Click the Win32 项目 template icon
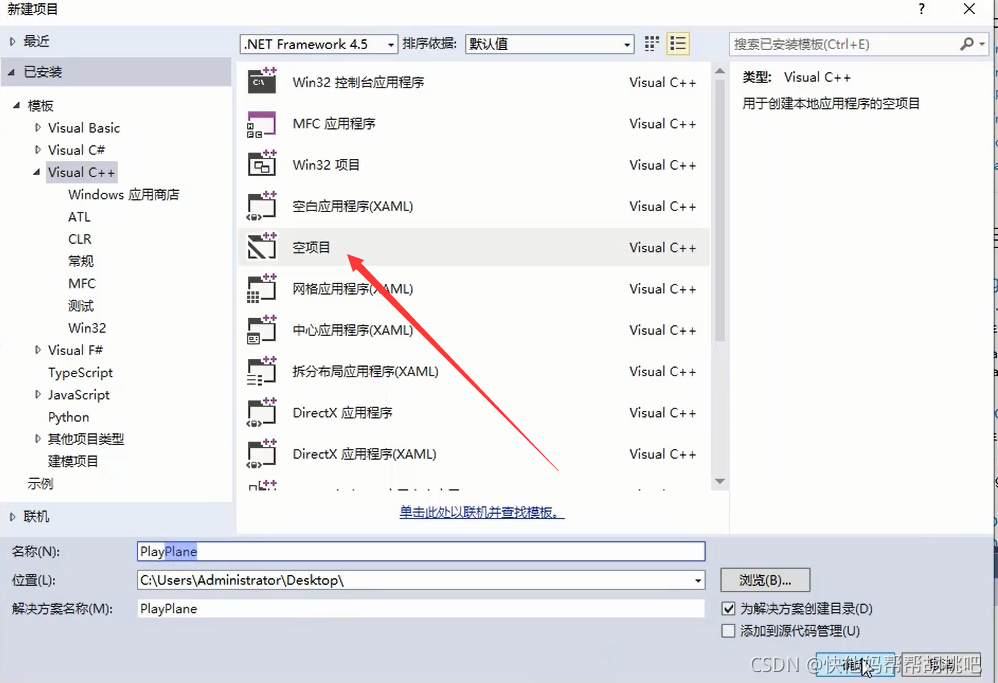The image size is (998, 683). click(262, 164)
